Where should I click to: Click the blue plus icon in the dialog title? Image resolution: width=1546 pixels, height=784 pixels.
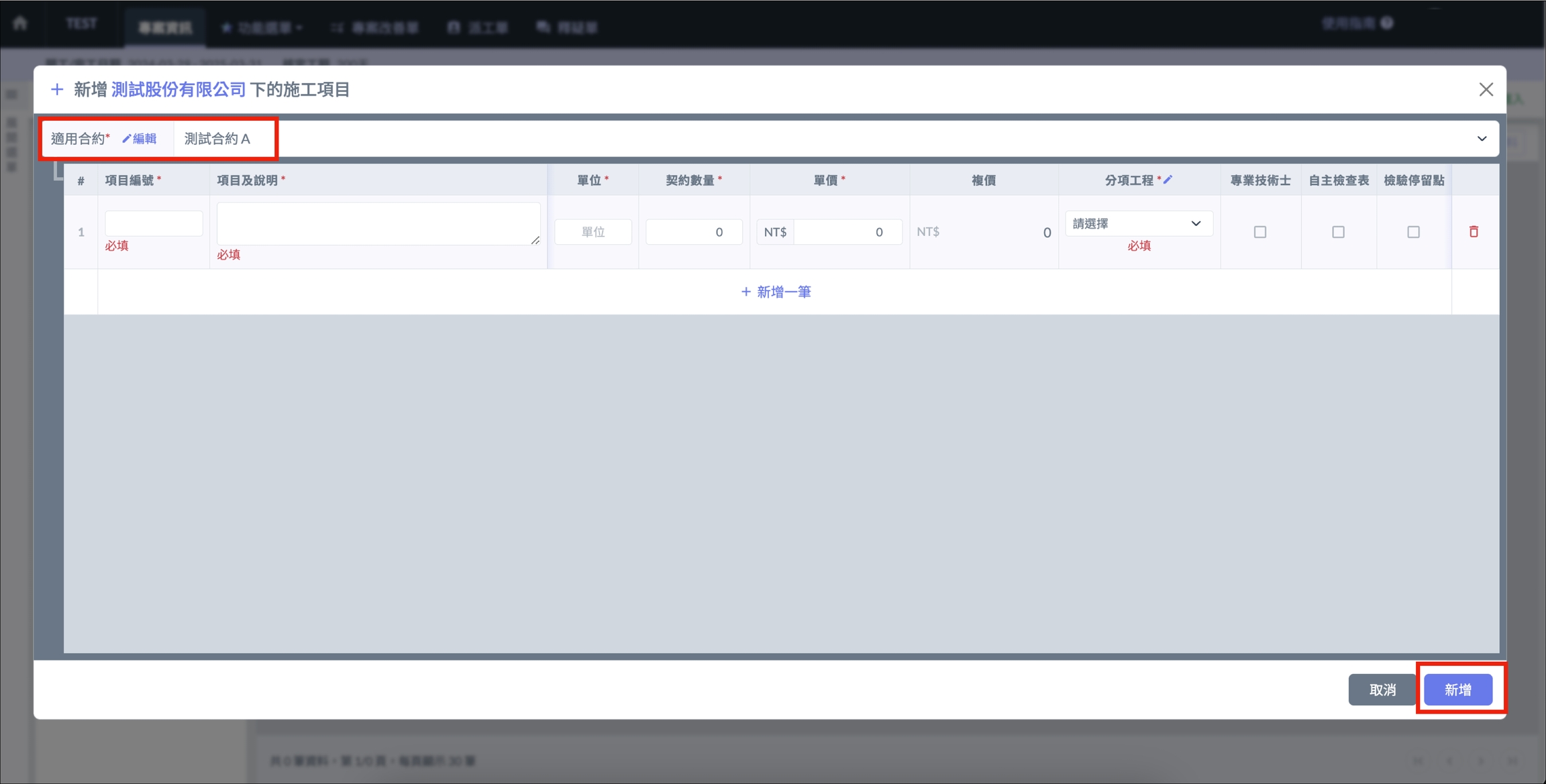pos(58,89)
